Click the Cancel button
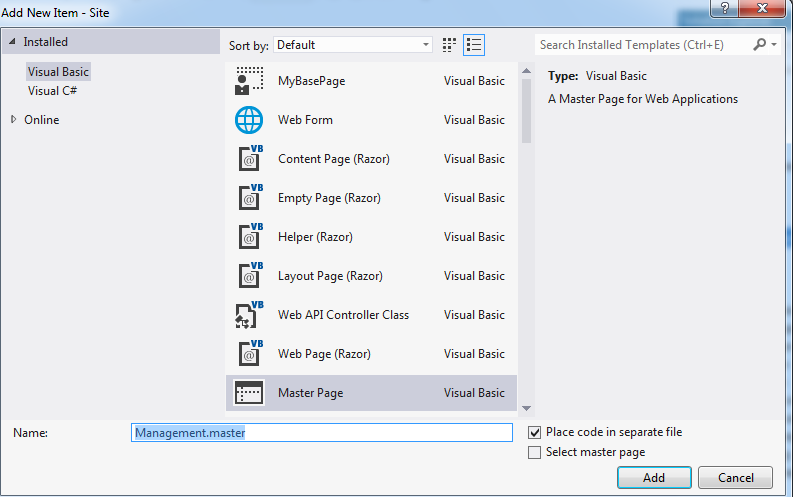 (735, 477)
